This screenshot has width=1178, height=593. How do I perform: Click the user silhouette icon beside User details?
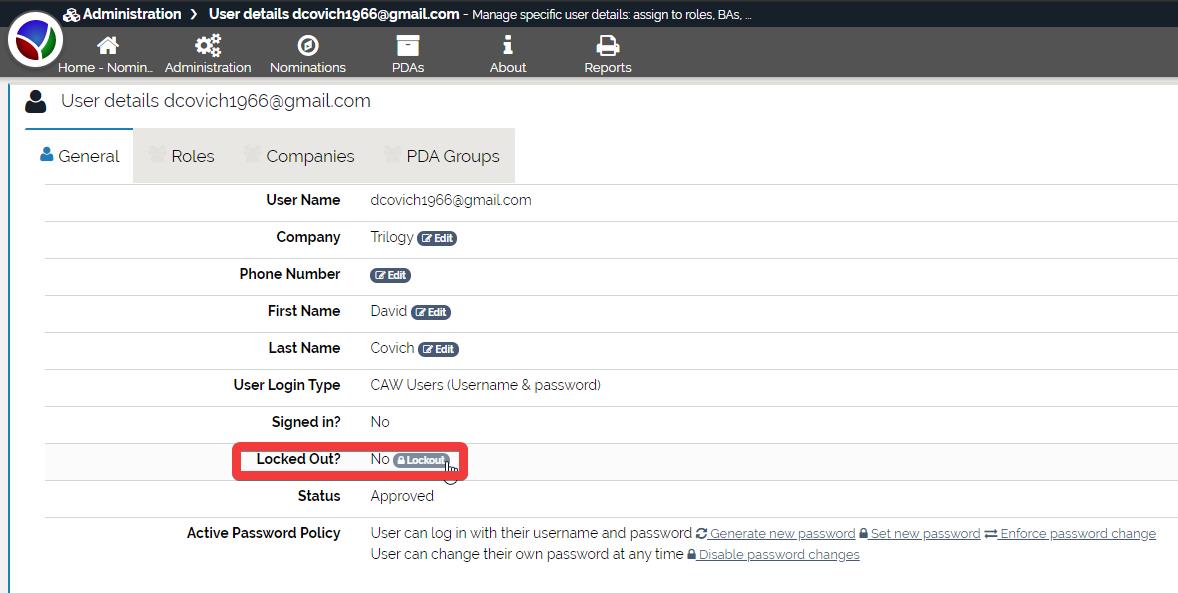[x=36, y=102]
